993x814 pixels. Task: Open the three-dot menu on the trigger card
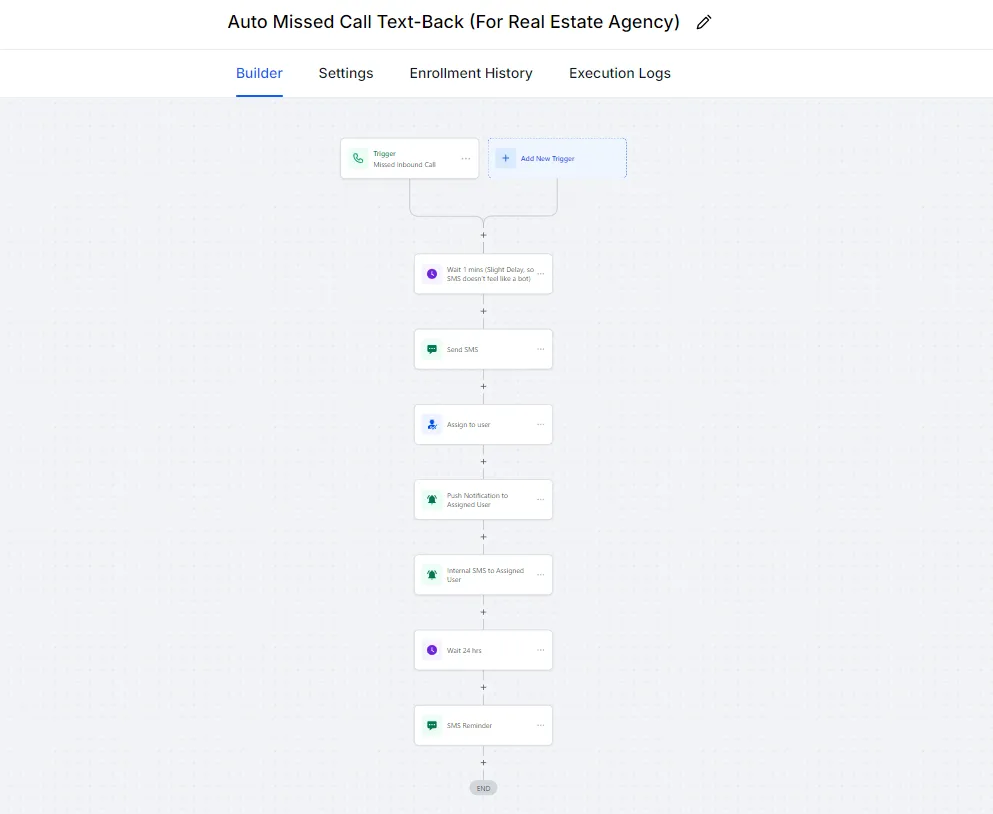pyautogui.click(x=465, y=158)
